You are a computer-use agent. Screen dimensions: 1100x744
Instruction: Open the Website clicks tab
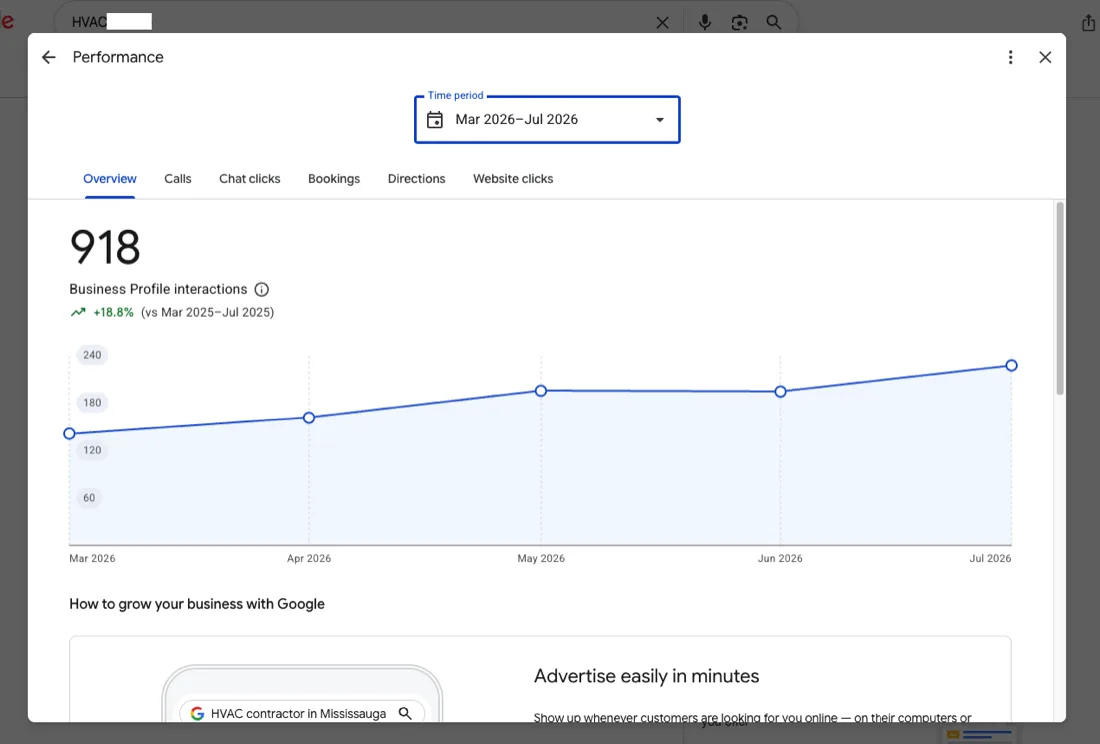coord(513,179)
